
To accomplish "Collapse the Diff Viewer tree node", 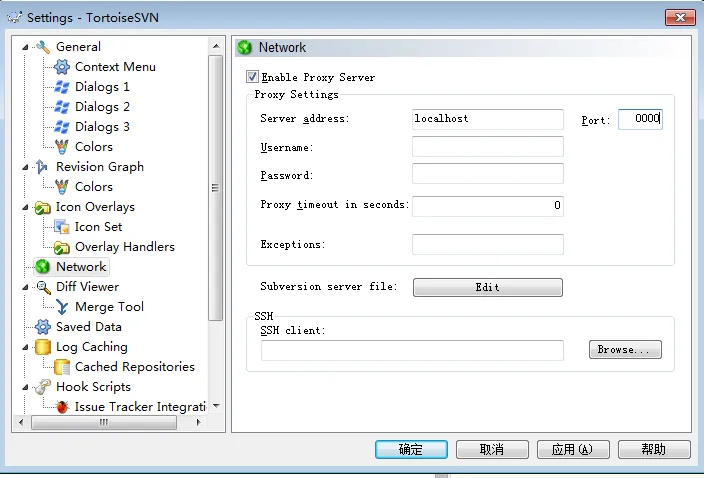I will click(x=26, y=287).
